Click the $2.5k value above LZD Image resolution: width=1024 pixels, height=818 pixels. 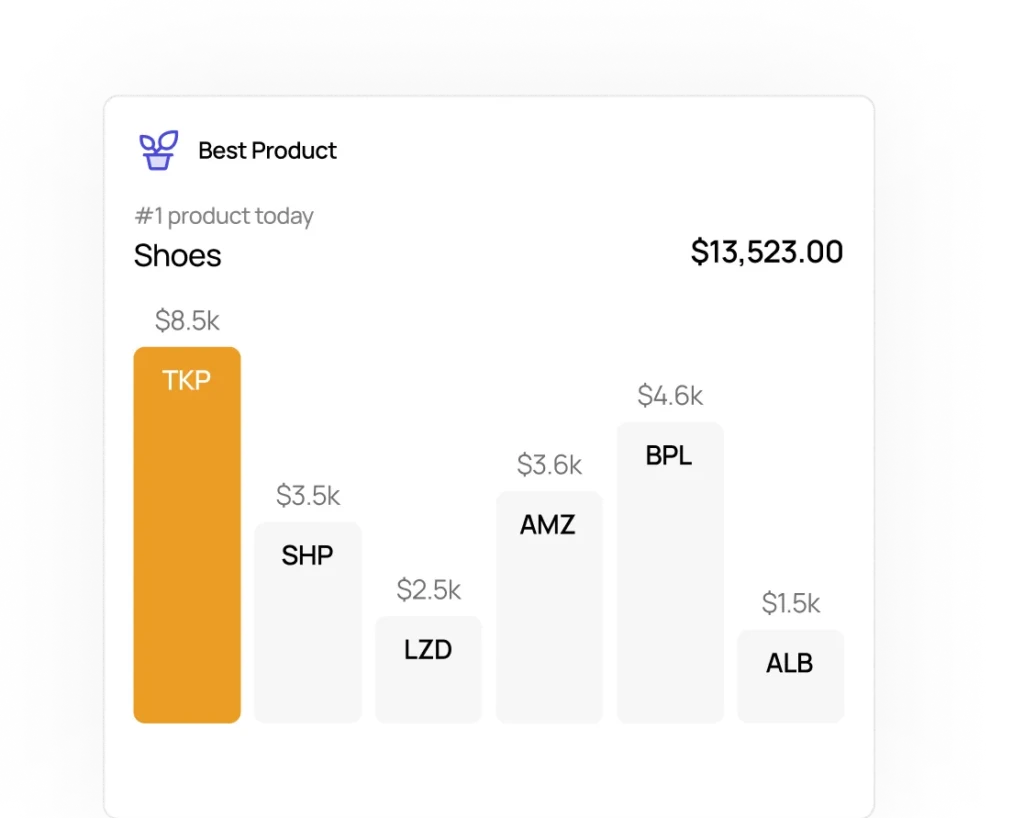tap(428, 590)
